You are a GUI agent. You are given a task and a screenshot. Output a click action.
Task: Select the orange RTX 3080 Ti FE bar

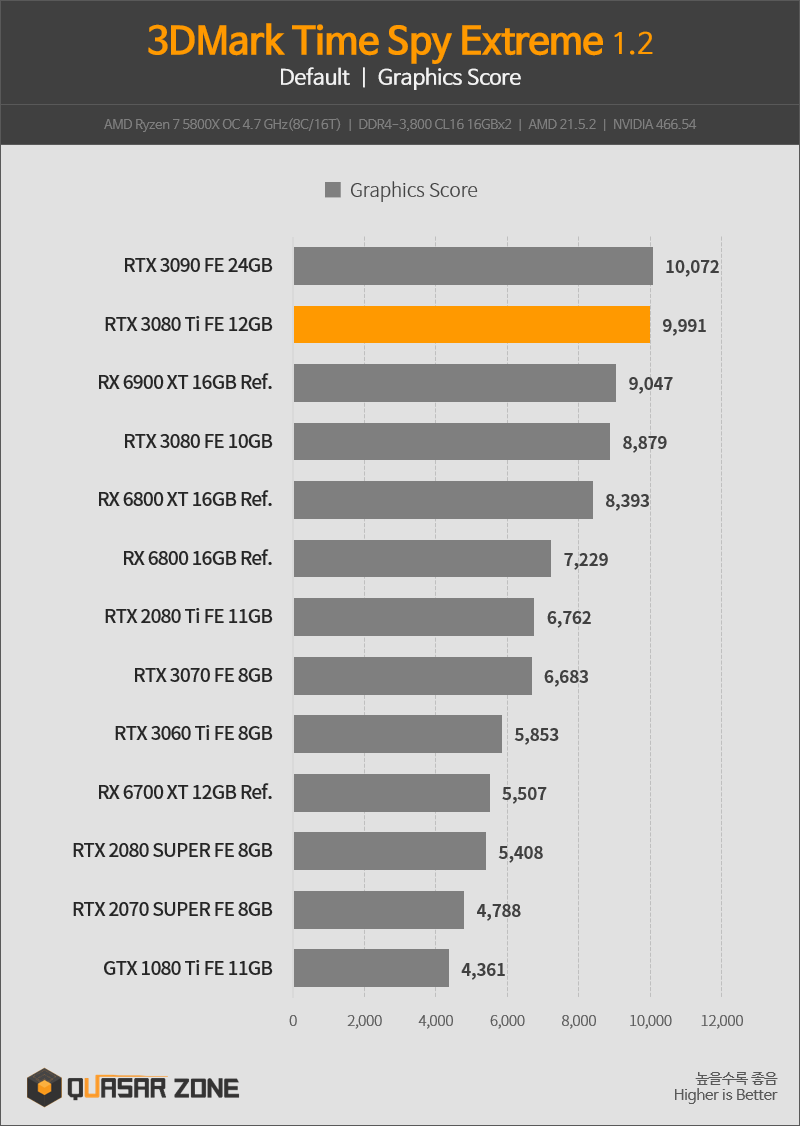pyautogui.click(x=472, y=325)
